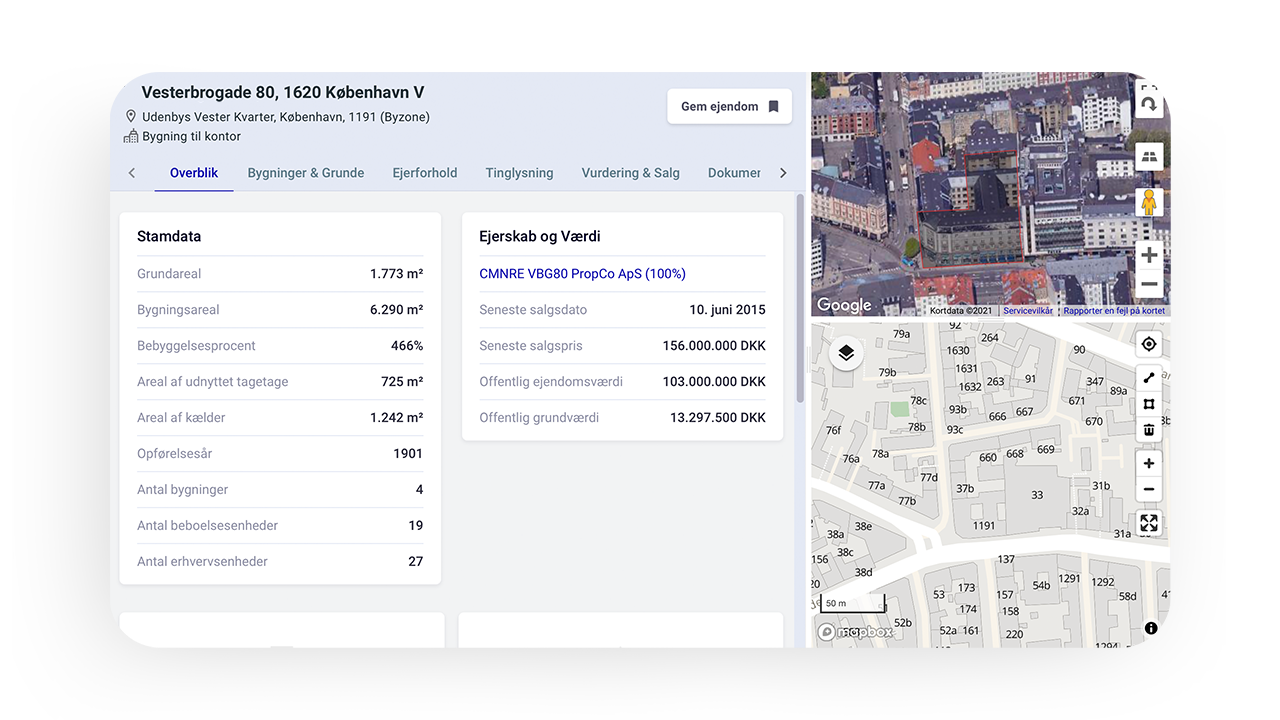
Task: Open the Tinglysning tab
Action: [519, 173]
